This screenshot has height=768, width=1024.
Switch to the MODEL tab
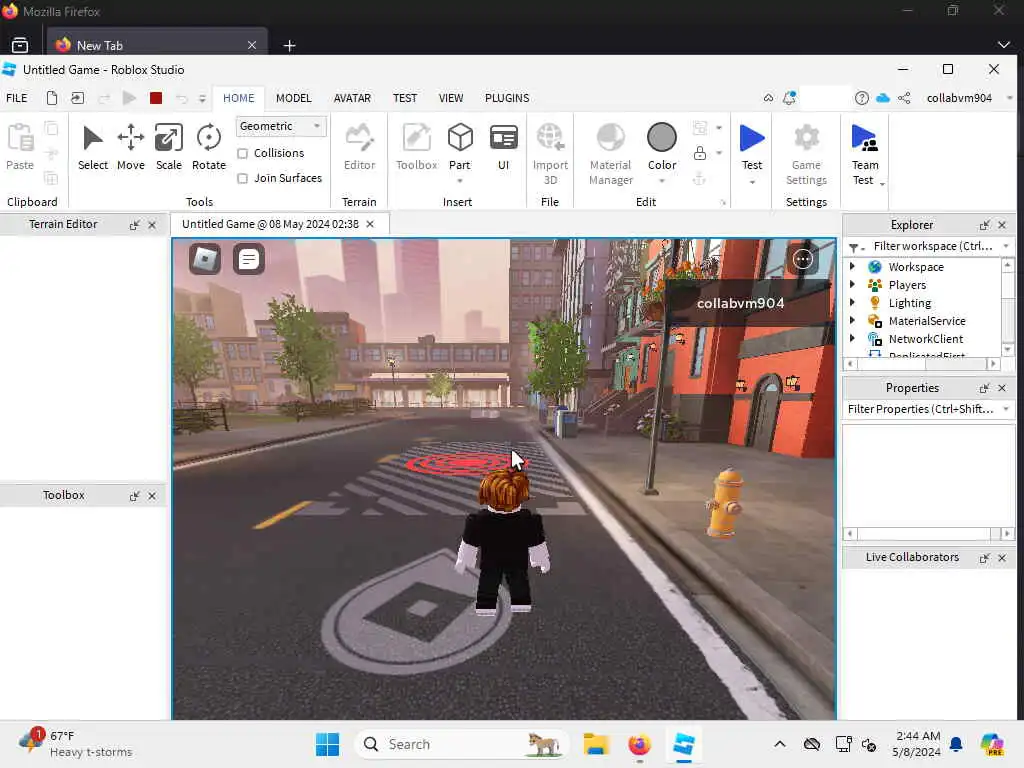tap(293, 98)
